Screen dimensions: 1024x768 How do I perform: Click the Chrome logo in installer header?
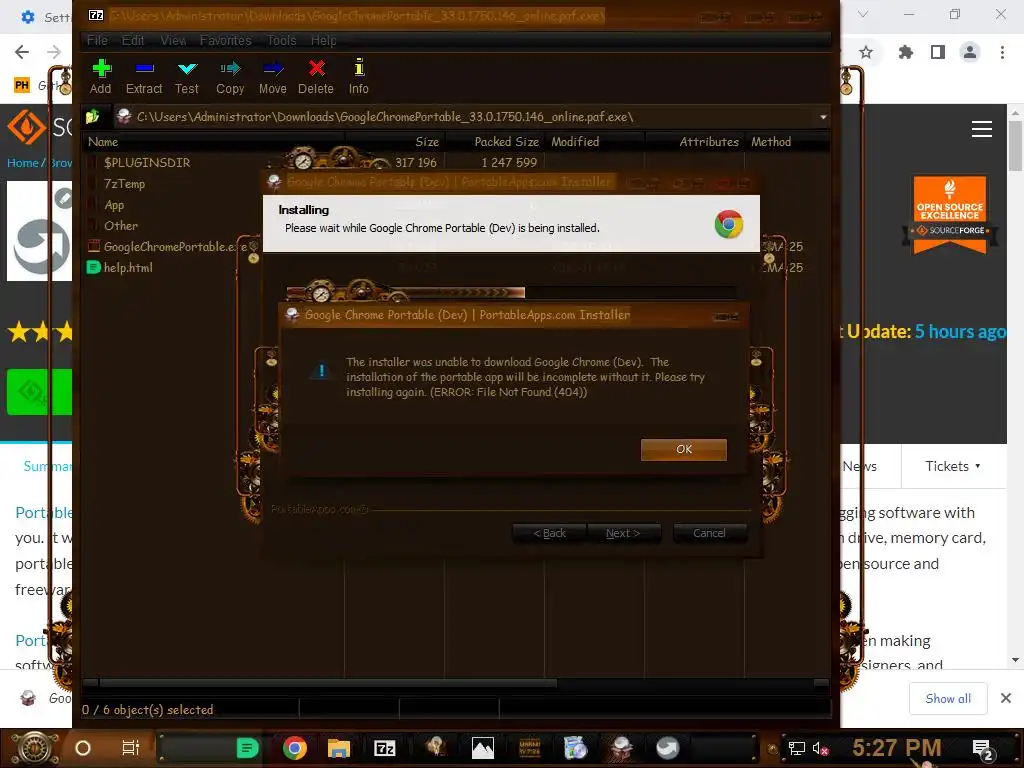click(x=729, y=224)
